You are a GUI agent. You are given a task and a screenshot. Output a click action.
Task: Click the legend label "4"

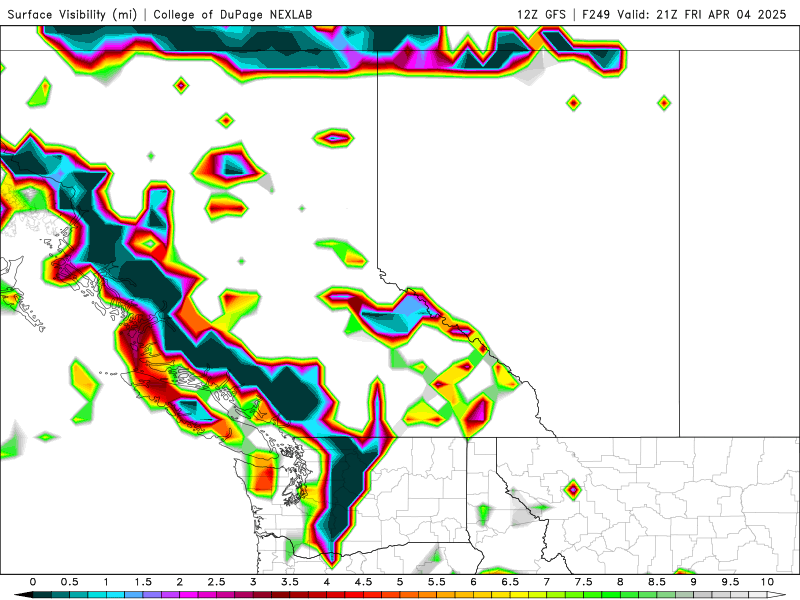coord(327,582)
